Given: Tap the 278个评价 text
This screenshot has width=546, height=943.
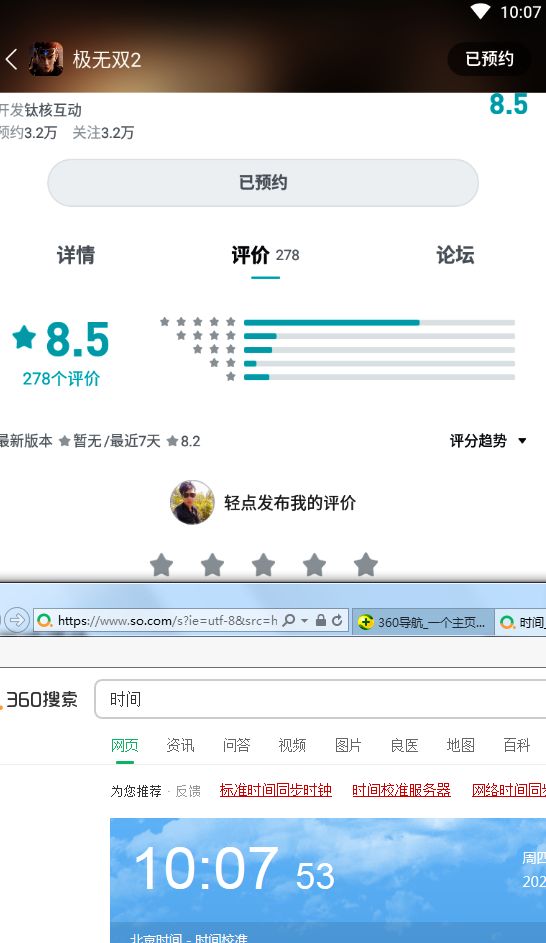Looking at the screenshot, I should point(61,379).
